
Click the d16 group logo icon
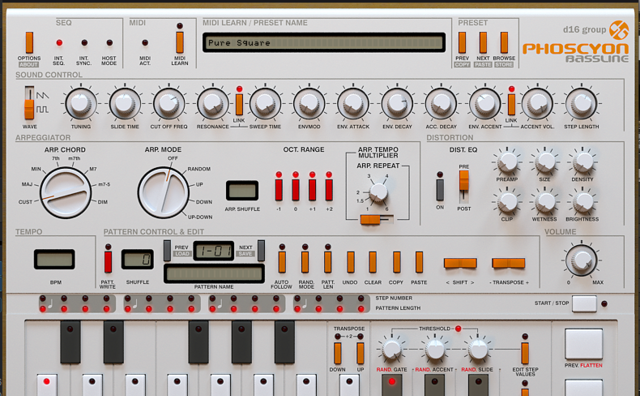click(619, 30)
